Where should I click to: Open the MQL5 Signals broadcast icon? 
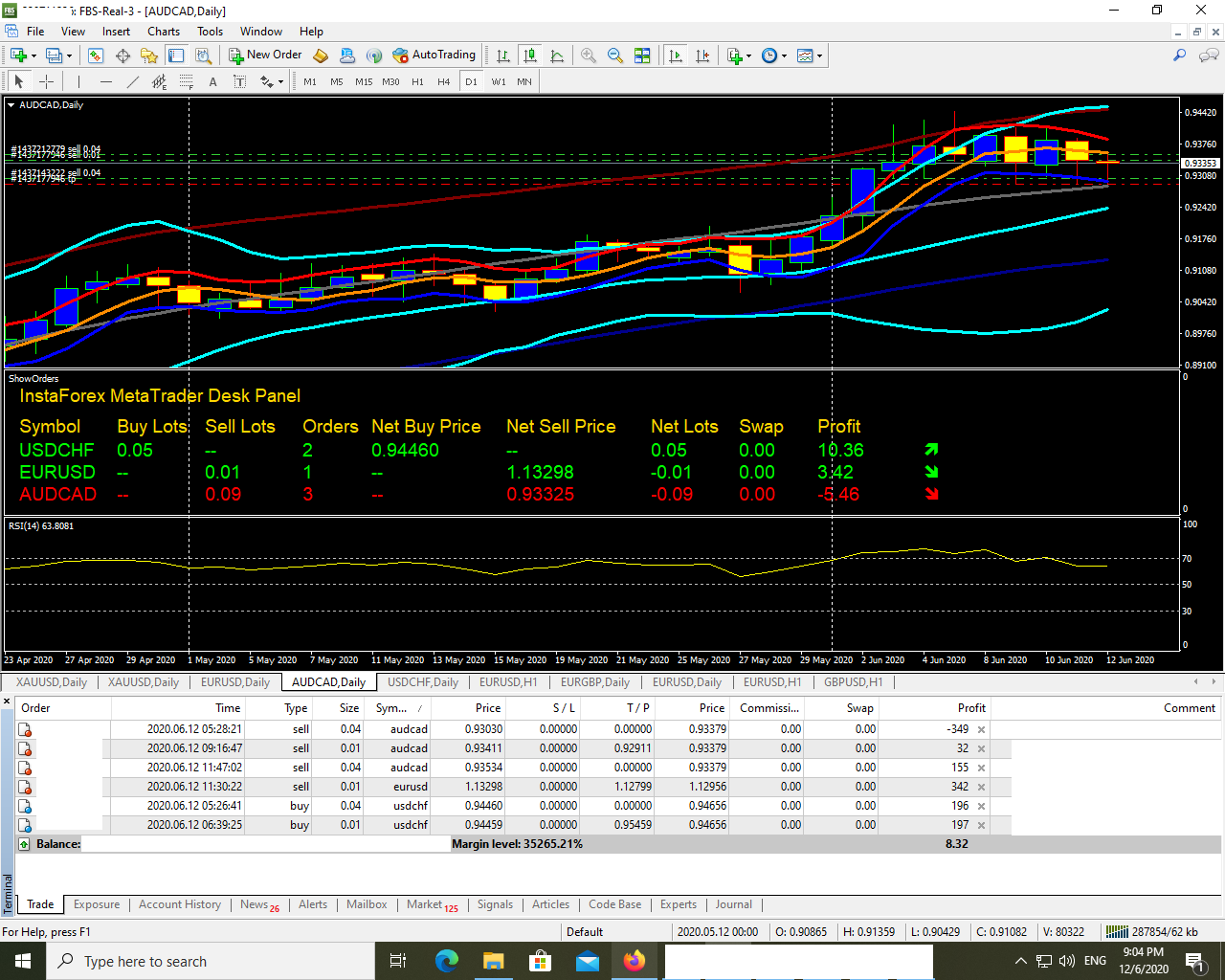[x=374, y=56]
